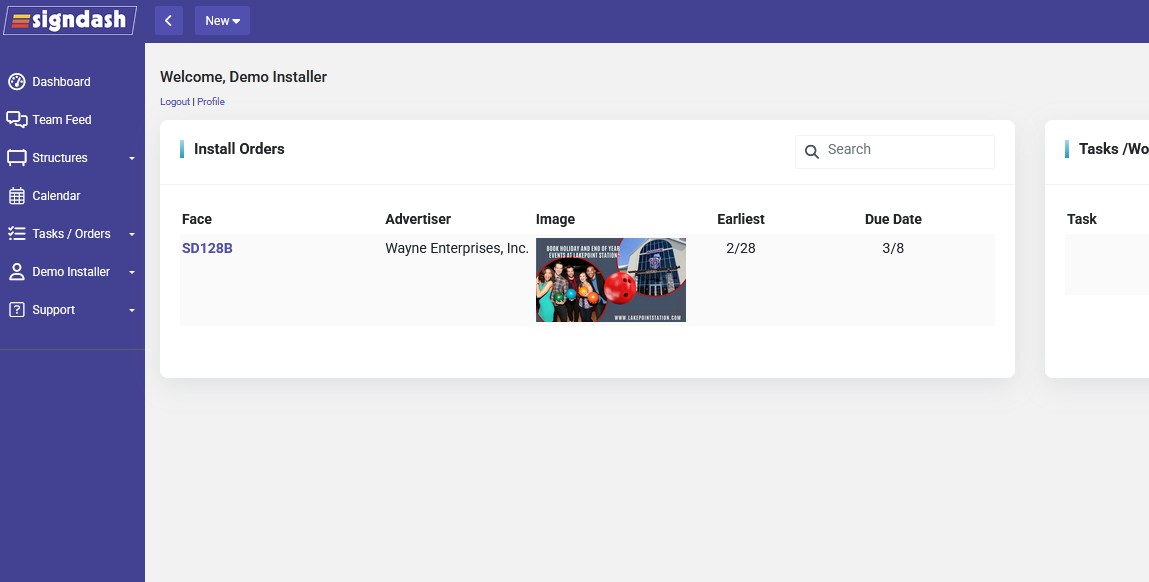Screen dimensions: 1149x582
Task: Click the Demo Installer user icon
Action: click(16, 272)
